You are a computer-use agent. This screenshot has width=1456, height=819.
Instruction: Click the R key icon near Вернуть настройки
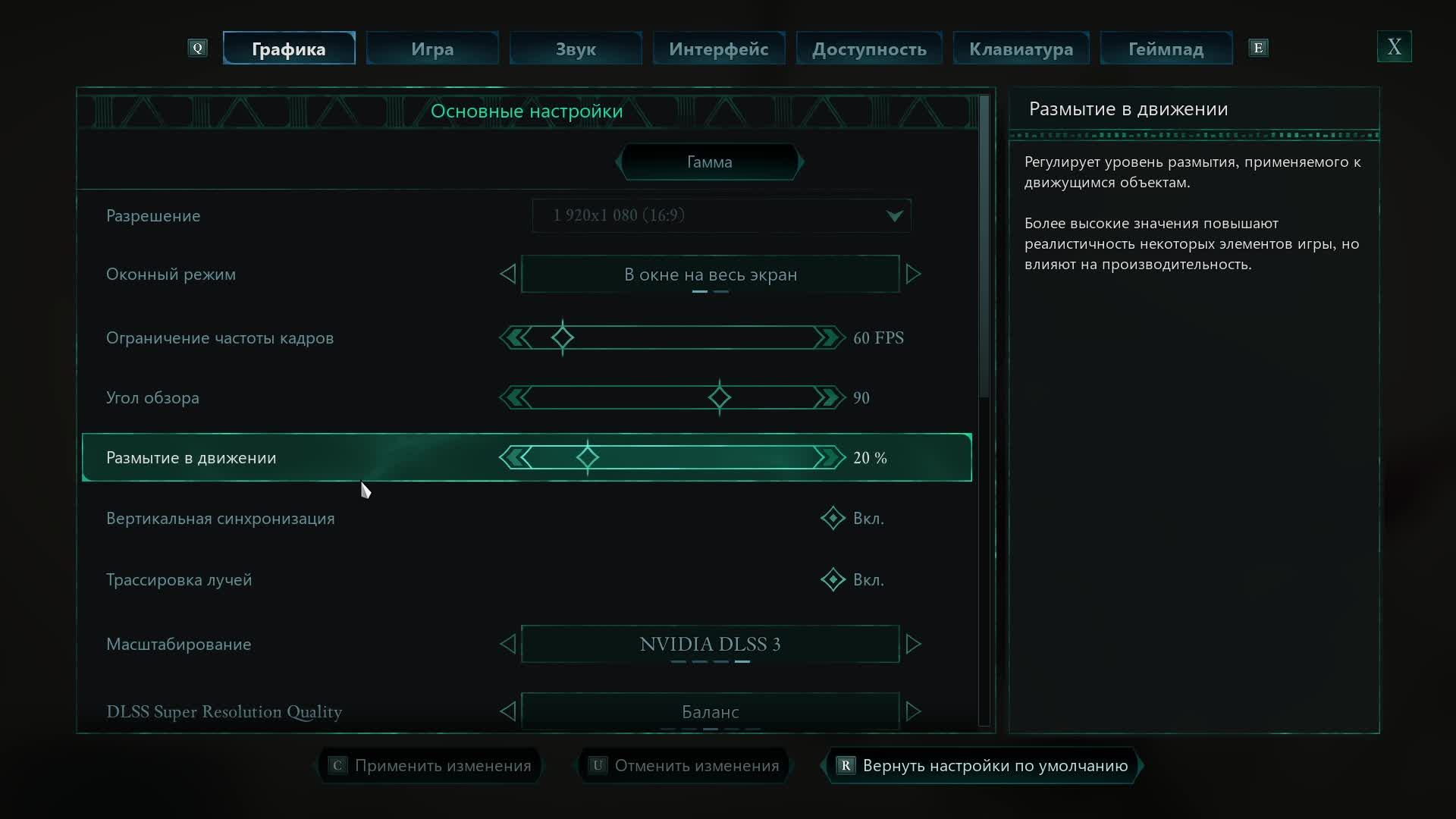pos(845,766)
